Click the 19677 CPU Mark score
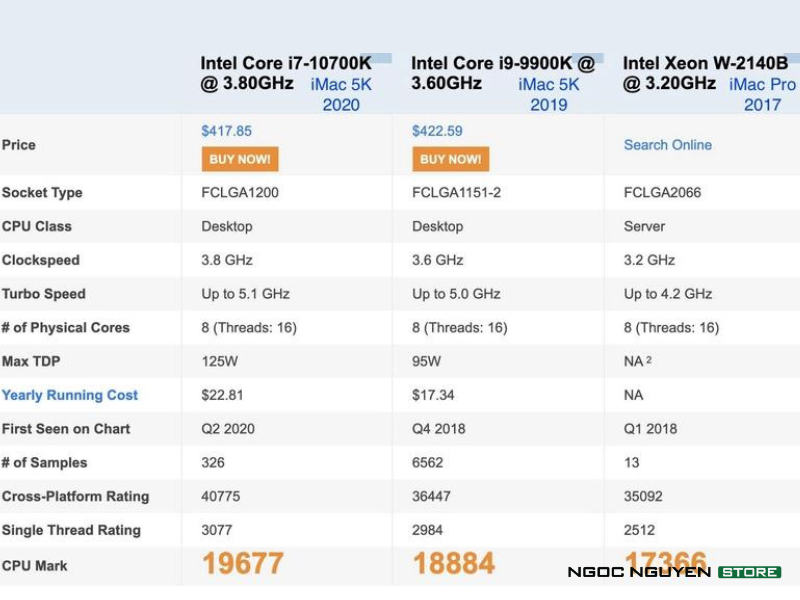The image size is (800, 600). coord(243,564)
